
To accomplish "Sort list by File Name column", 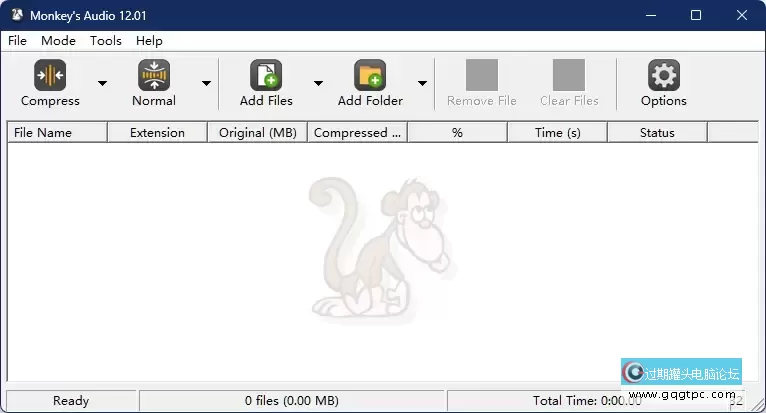I will coord(57,132).
